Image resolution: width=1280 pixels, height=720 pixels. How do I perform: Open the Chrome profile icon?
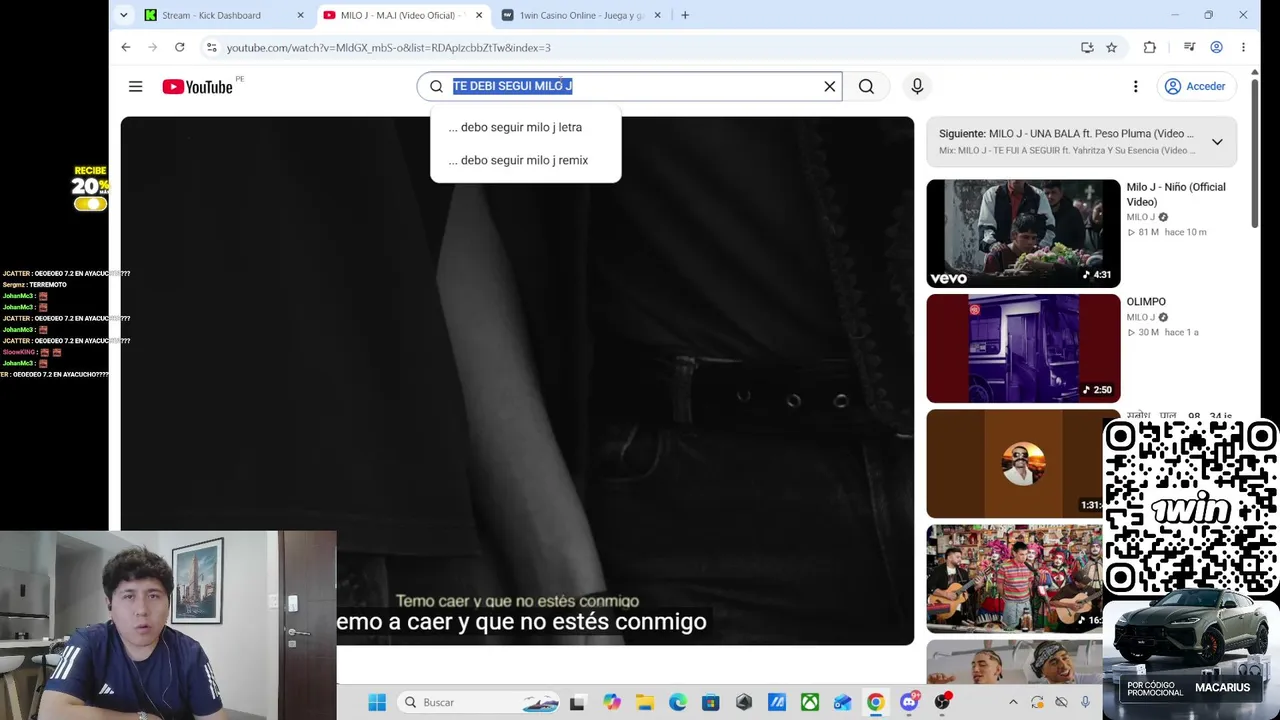pos(1216,47)
